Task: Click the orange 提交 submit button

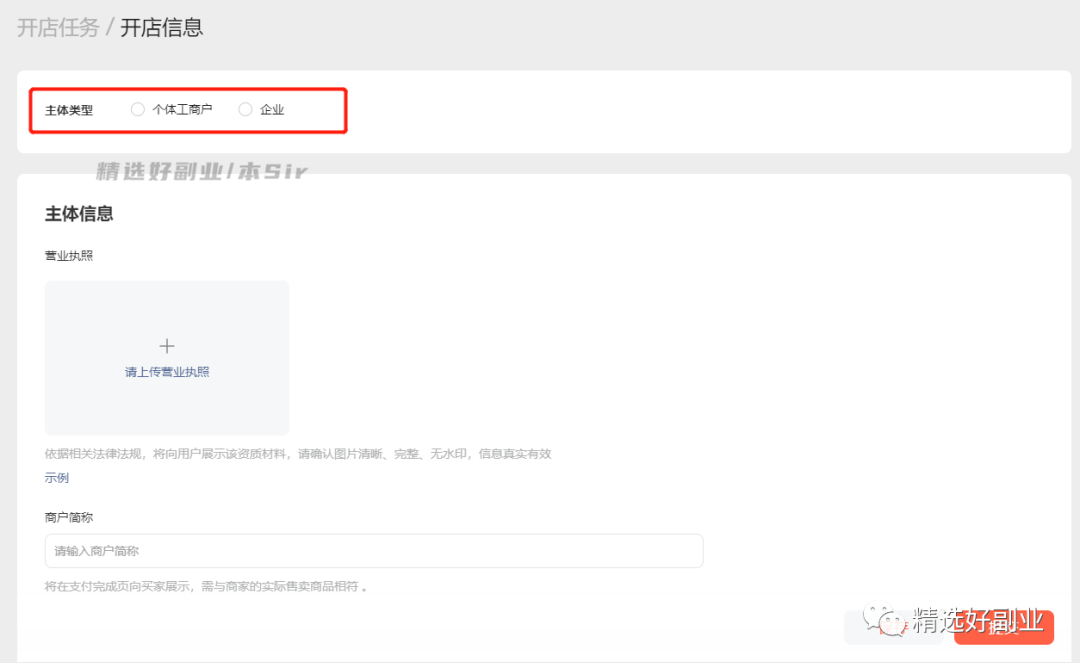Action: click(x=1004, y=627)
